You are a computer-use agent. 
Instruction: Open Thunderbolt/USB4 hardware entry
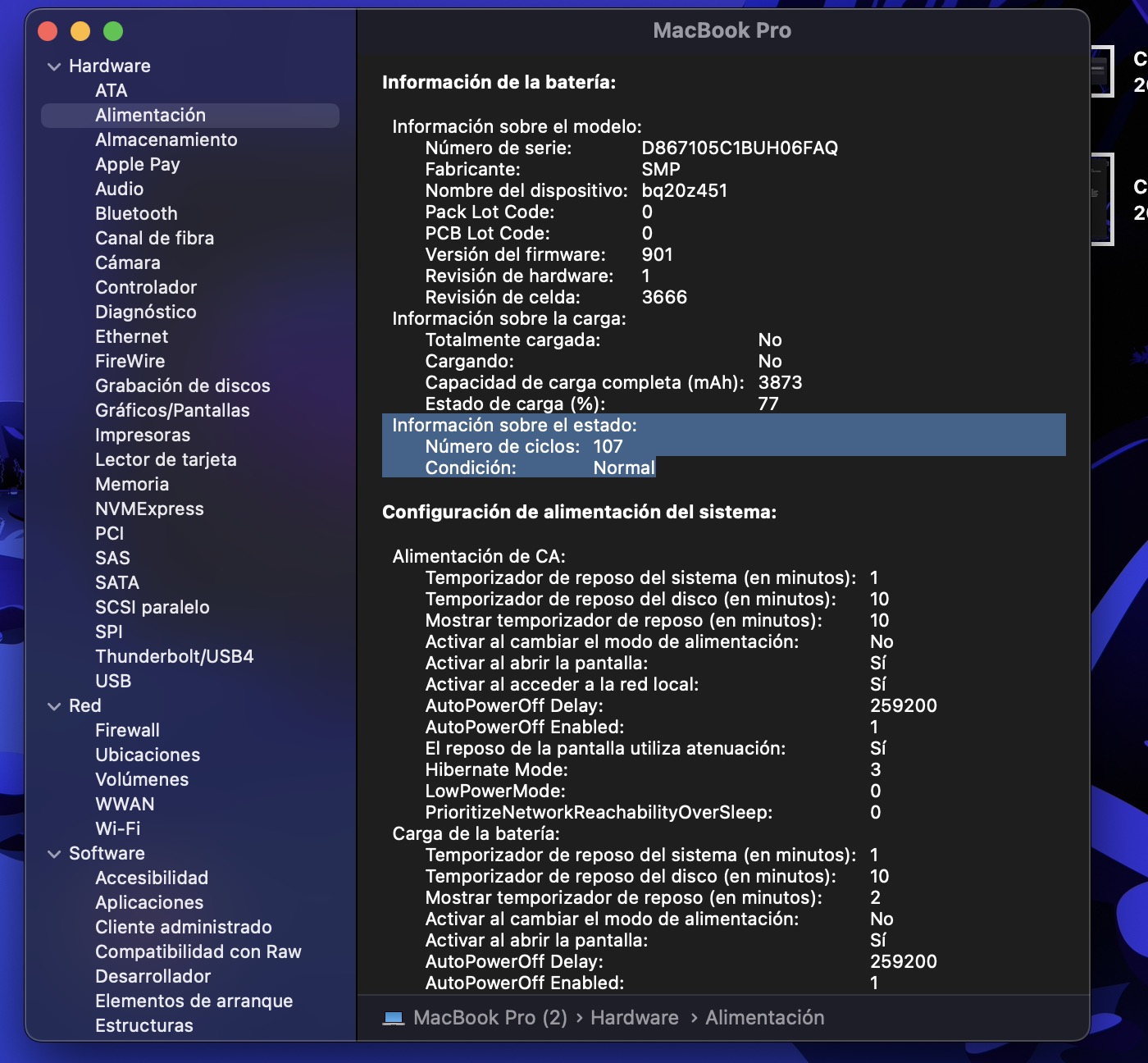174,656
